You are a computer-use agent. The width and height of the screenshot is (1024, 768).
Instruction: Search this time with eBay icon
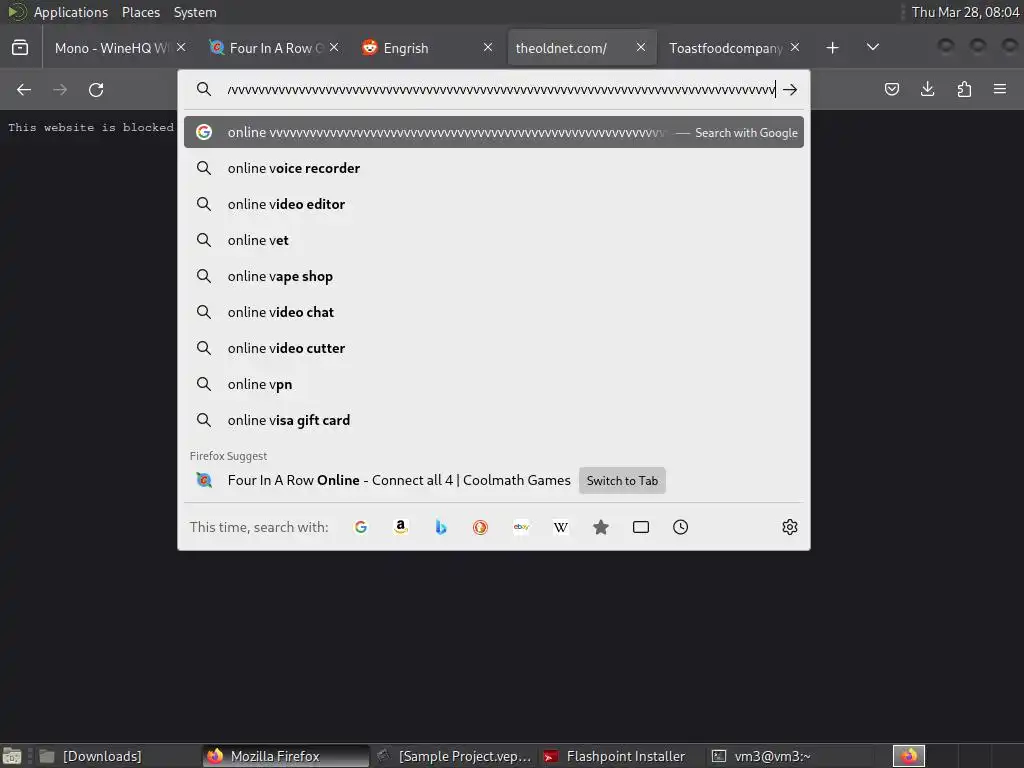click(x=521, y=527)
